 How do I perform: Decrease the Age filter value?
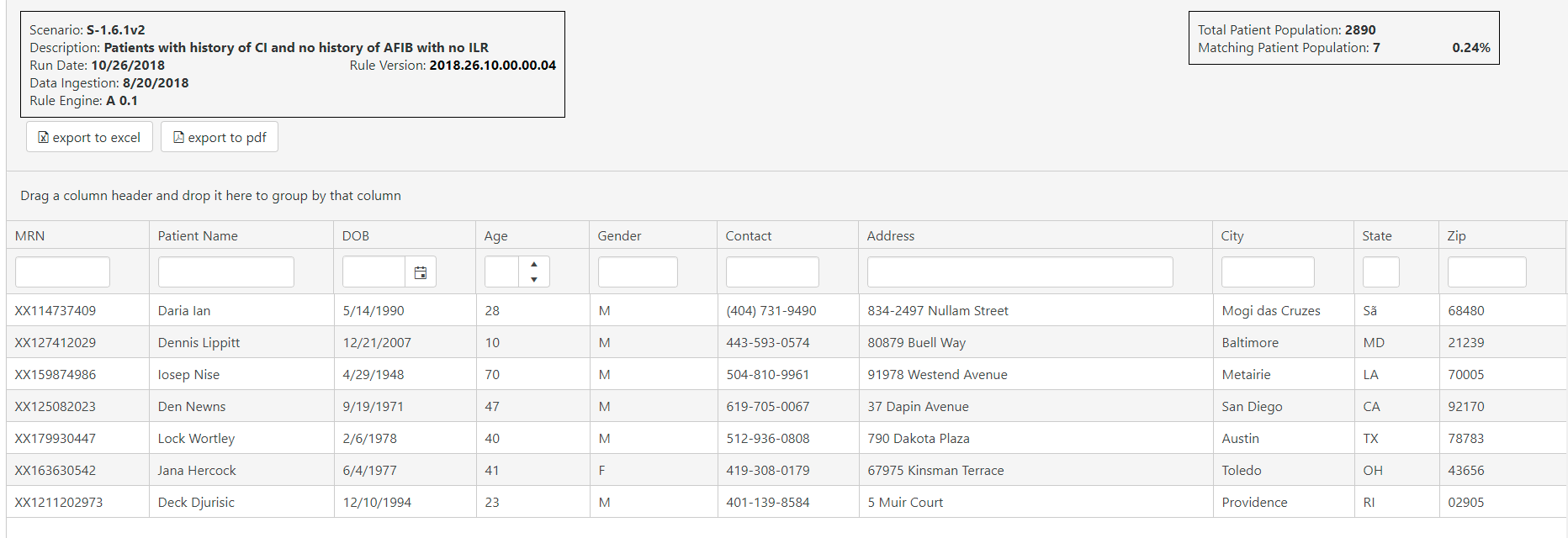click(x=534, y=280)
